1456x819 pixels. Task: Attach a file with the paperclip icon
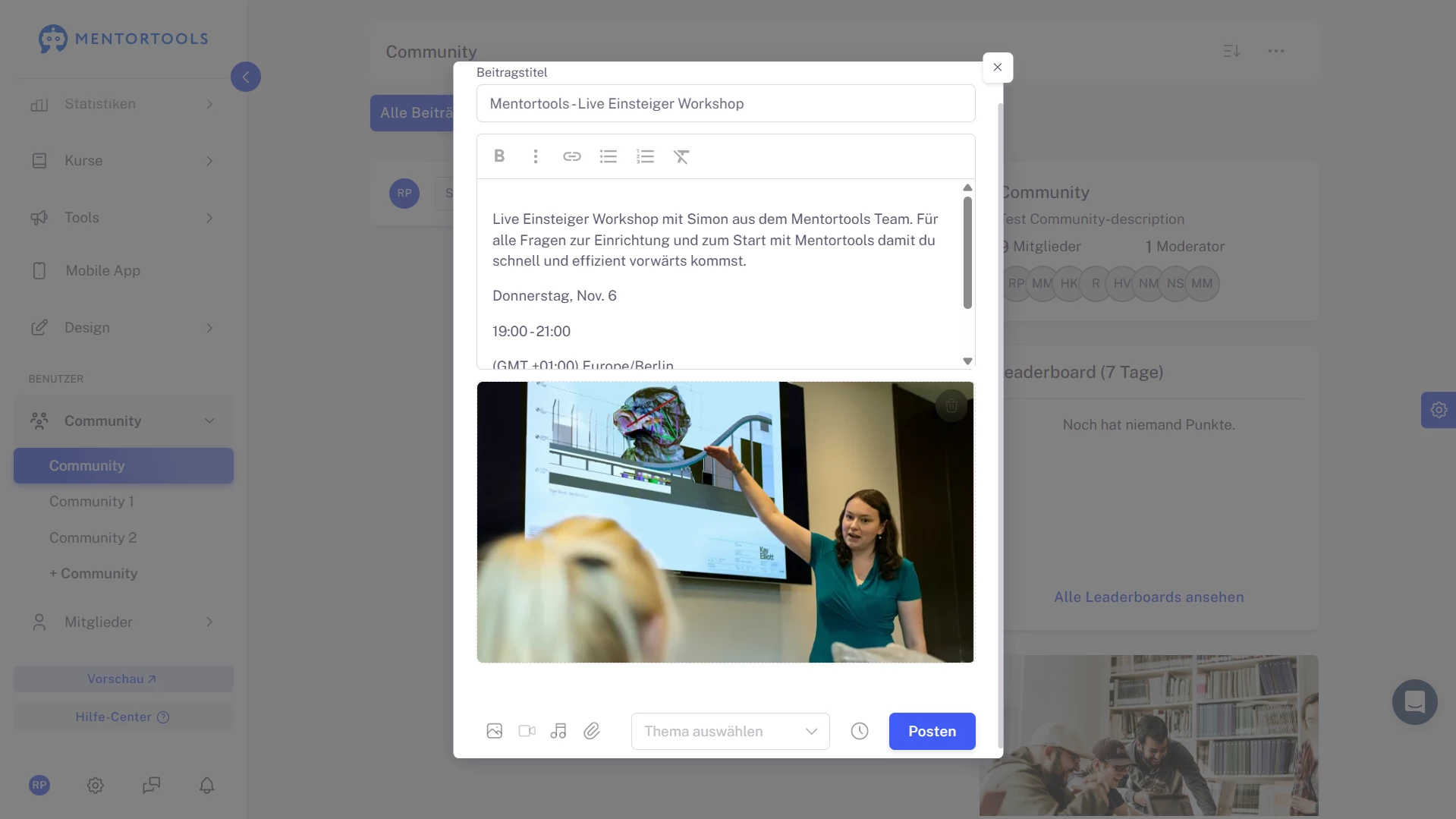pyautogui.click(x=592, y=731)
